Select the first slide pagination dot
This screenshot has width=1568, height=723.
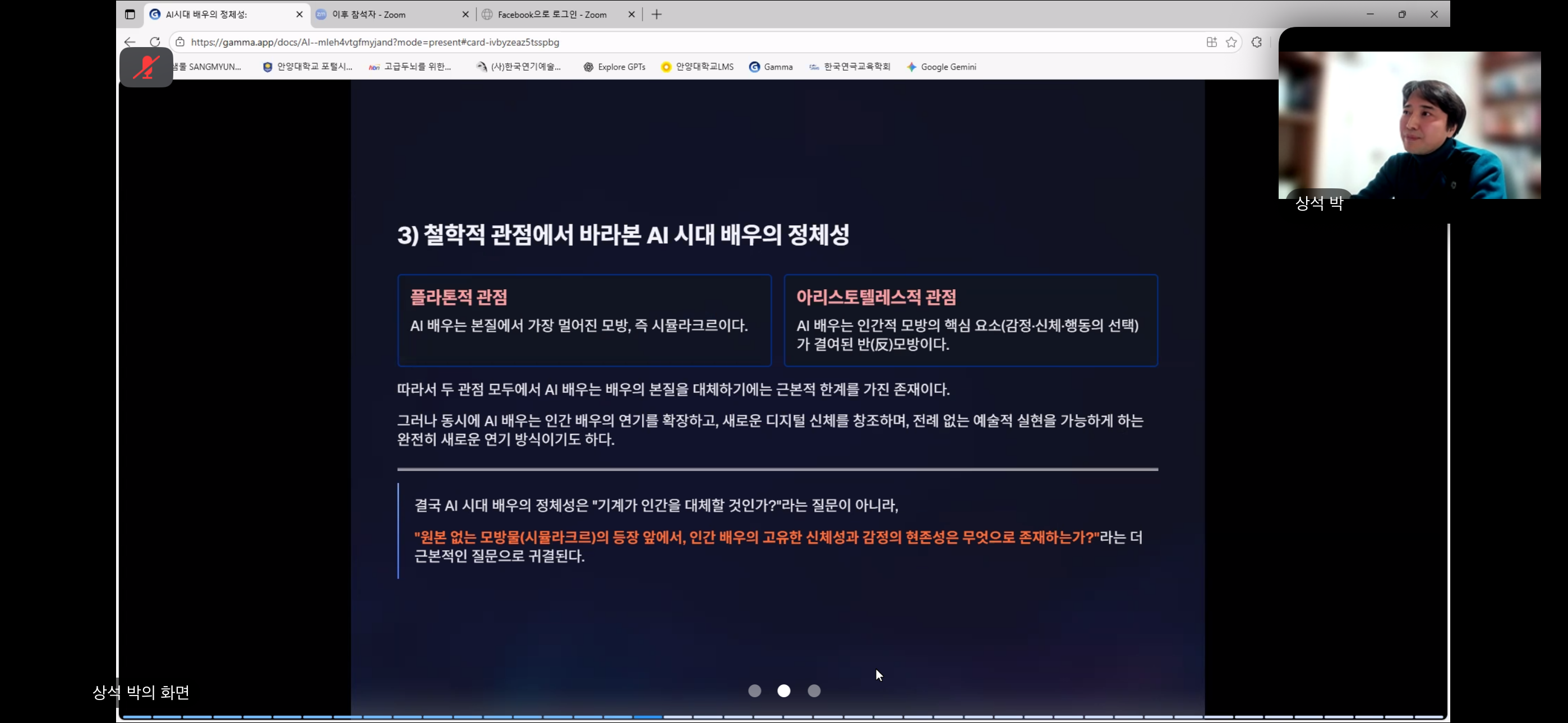(754, 690)
